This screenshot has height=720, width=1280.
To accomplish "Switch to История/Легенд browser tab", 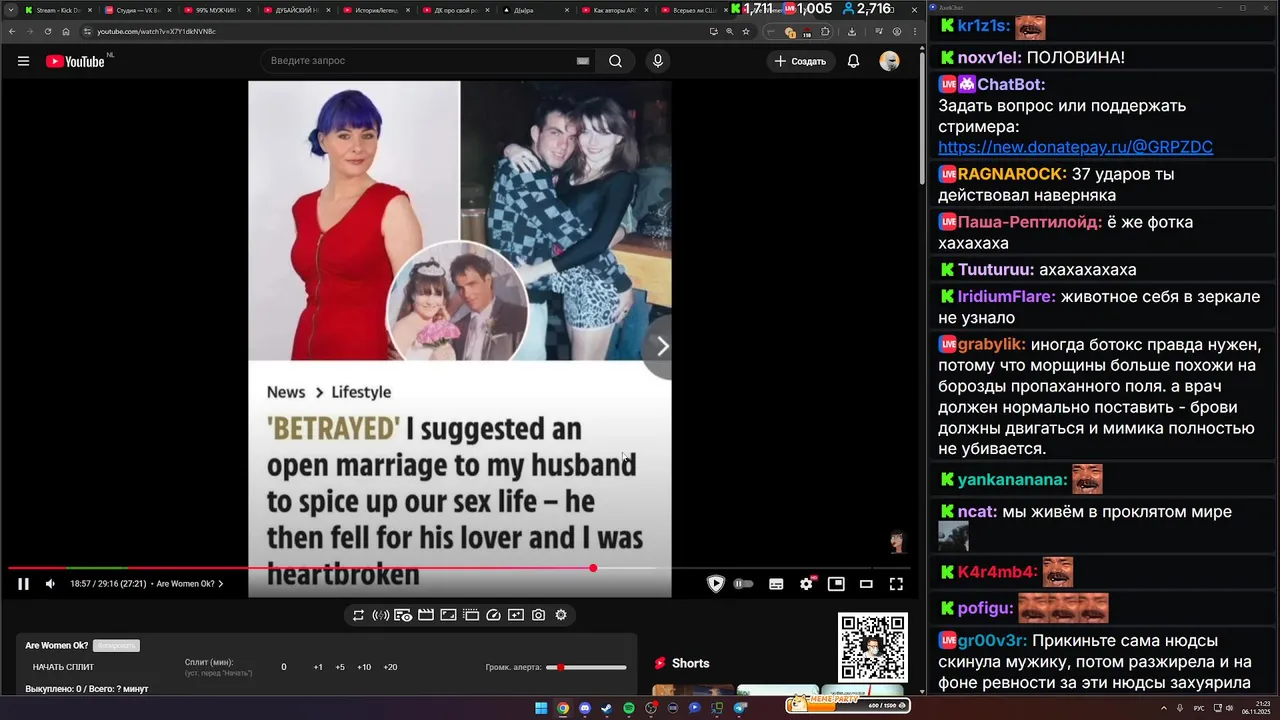I will point(376,10).
